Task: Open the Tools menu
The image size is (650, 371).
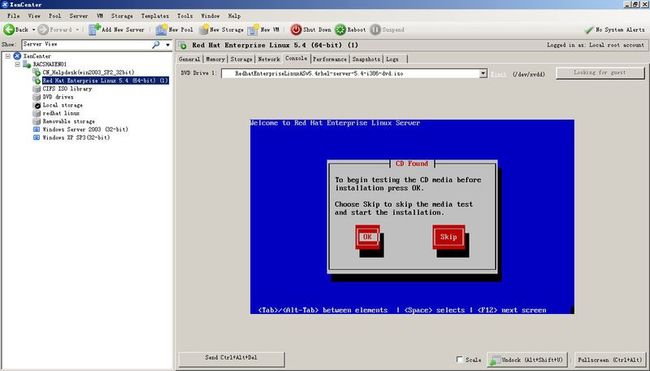Action: click(x=185, y=16)
